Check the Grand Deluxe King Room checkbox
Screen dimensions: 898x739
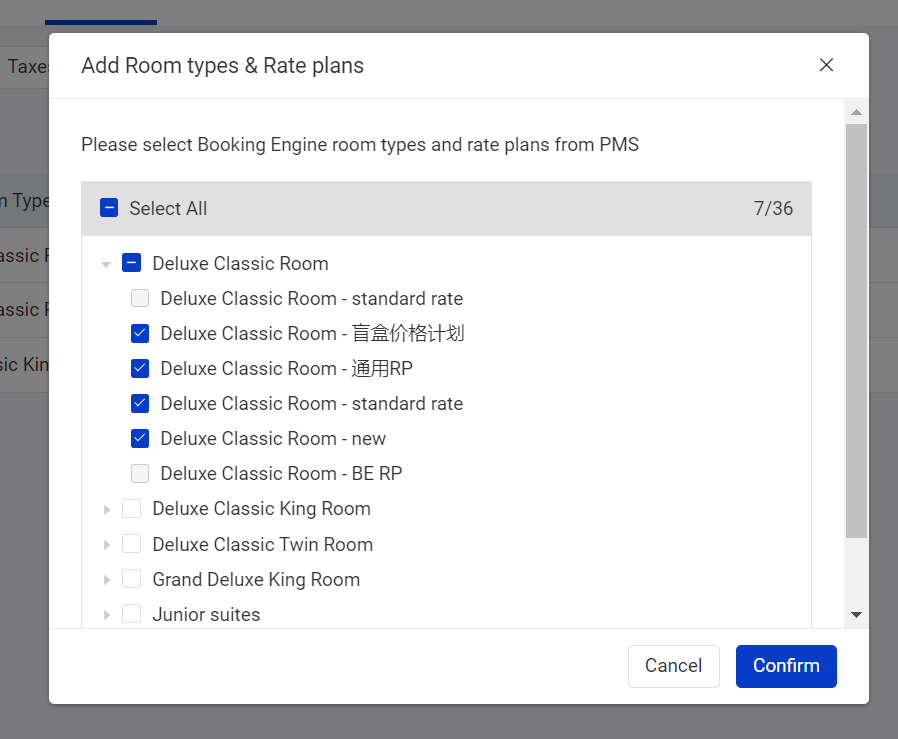(131, 579)
